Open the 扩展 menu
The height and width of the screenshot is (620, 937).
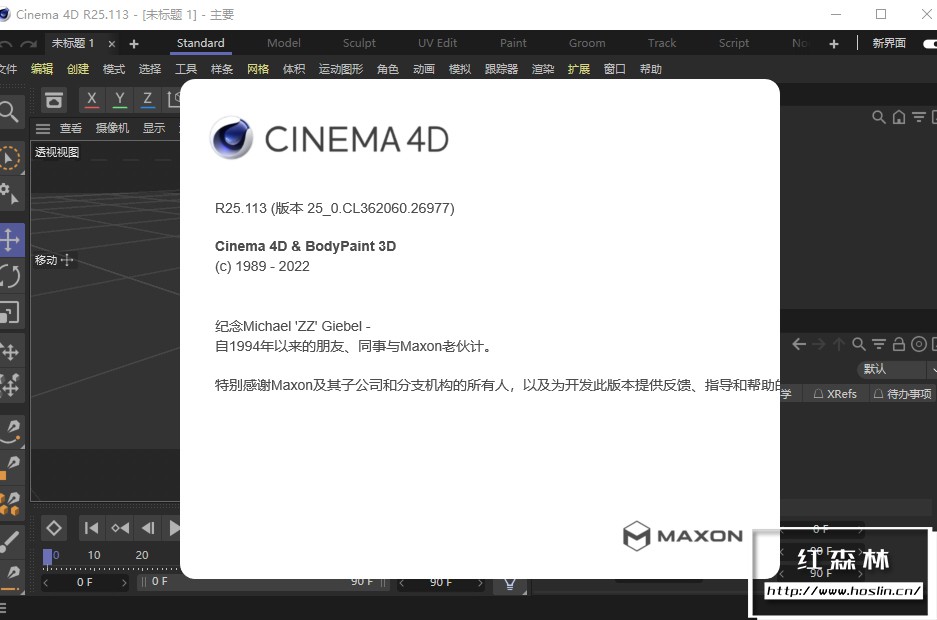(x=579, y=69)
